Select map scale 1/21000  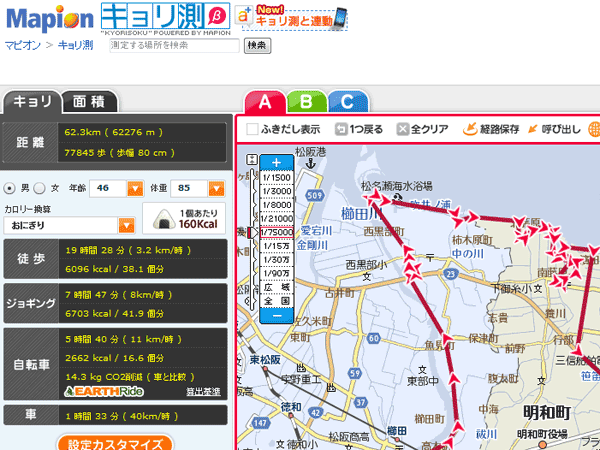click(x=277, y=218)
